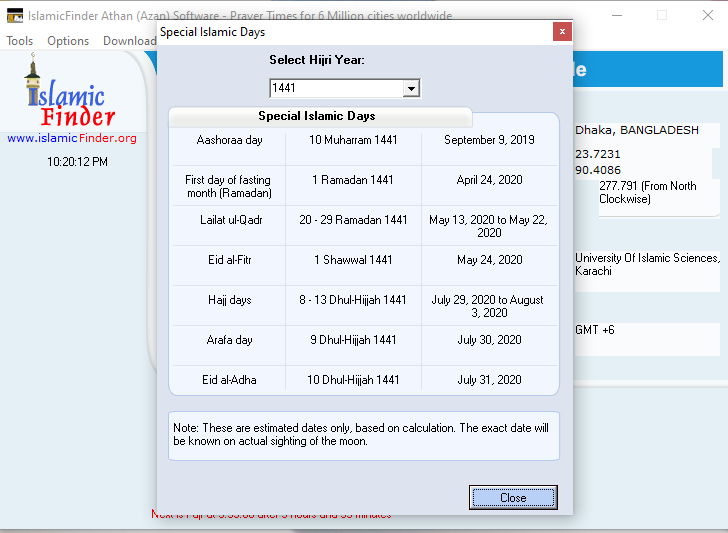Image resolution: width=728 pixels, height=533 pixels.
Task: Click the Lailat ul-Qadr label
Action: point(231,220)
